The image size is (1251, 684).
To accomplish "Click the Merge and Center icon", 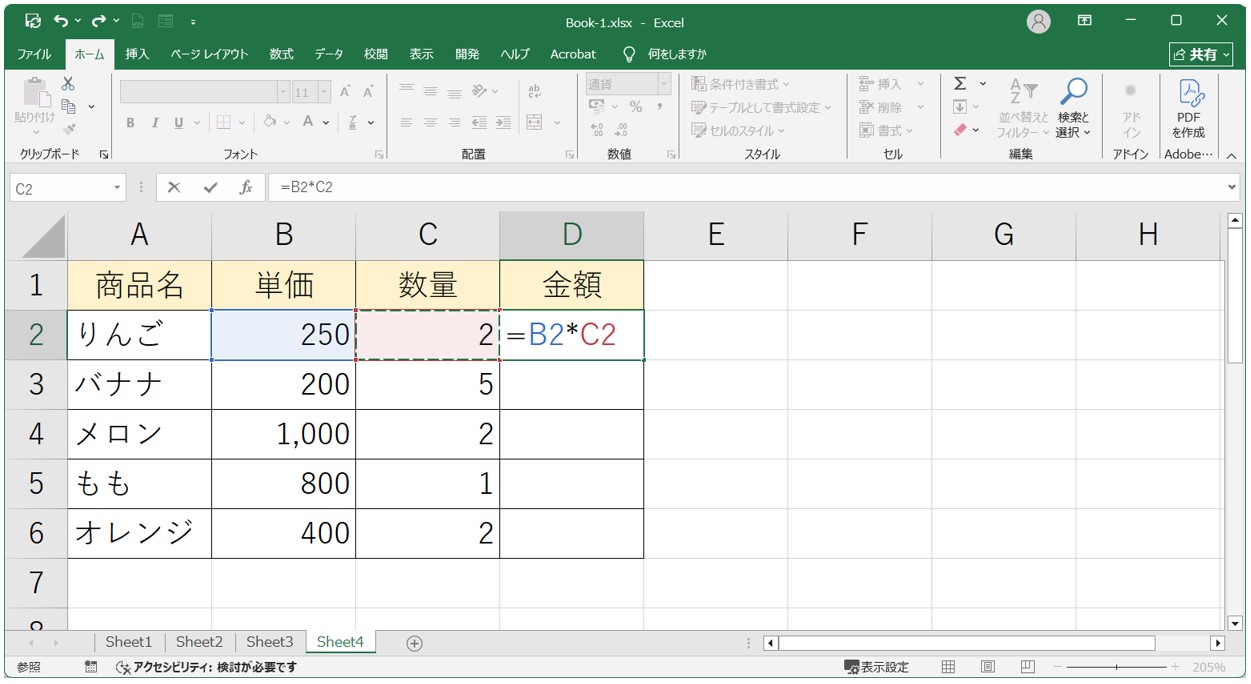I will point(534,123).
